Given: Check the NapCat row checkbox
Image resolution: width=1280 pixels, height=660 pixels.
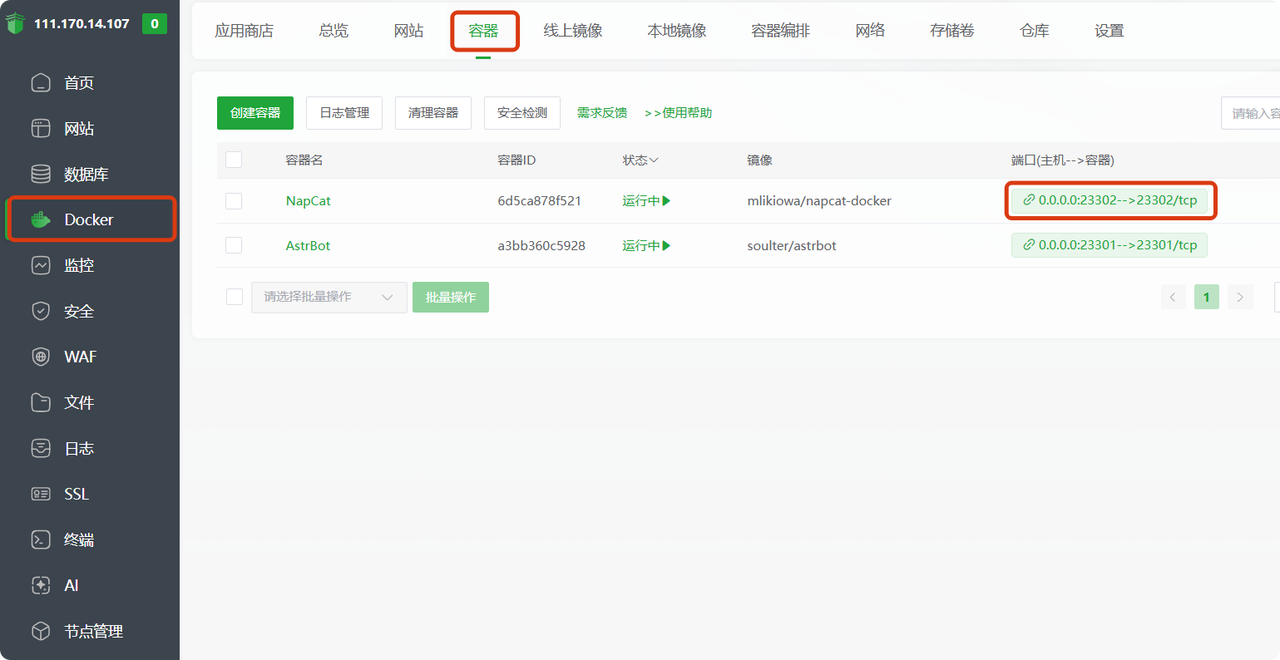Looking at the screenshot, I should coord(234,201).
